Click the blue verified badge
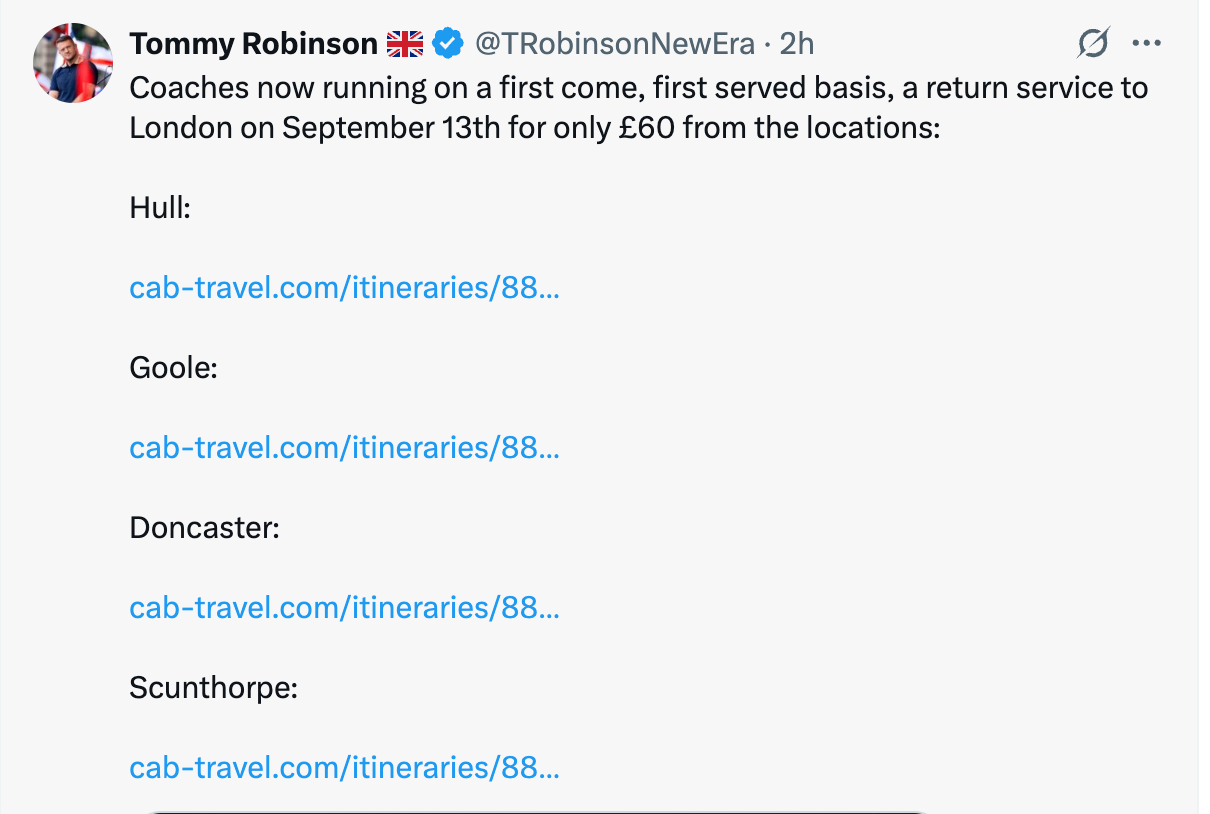The image size is (1210, 814). (x=447, y=44)
